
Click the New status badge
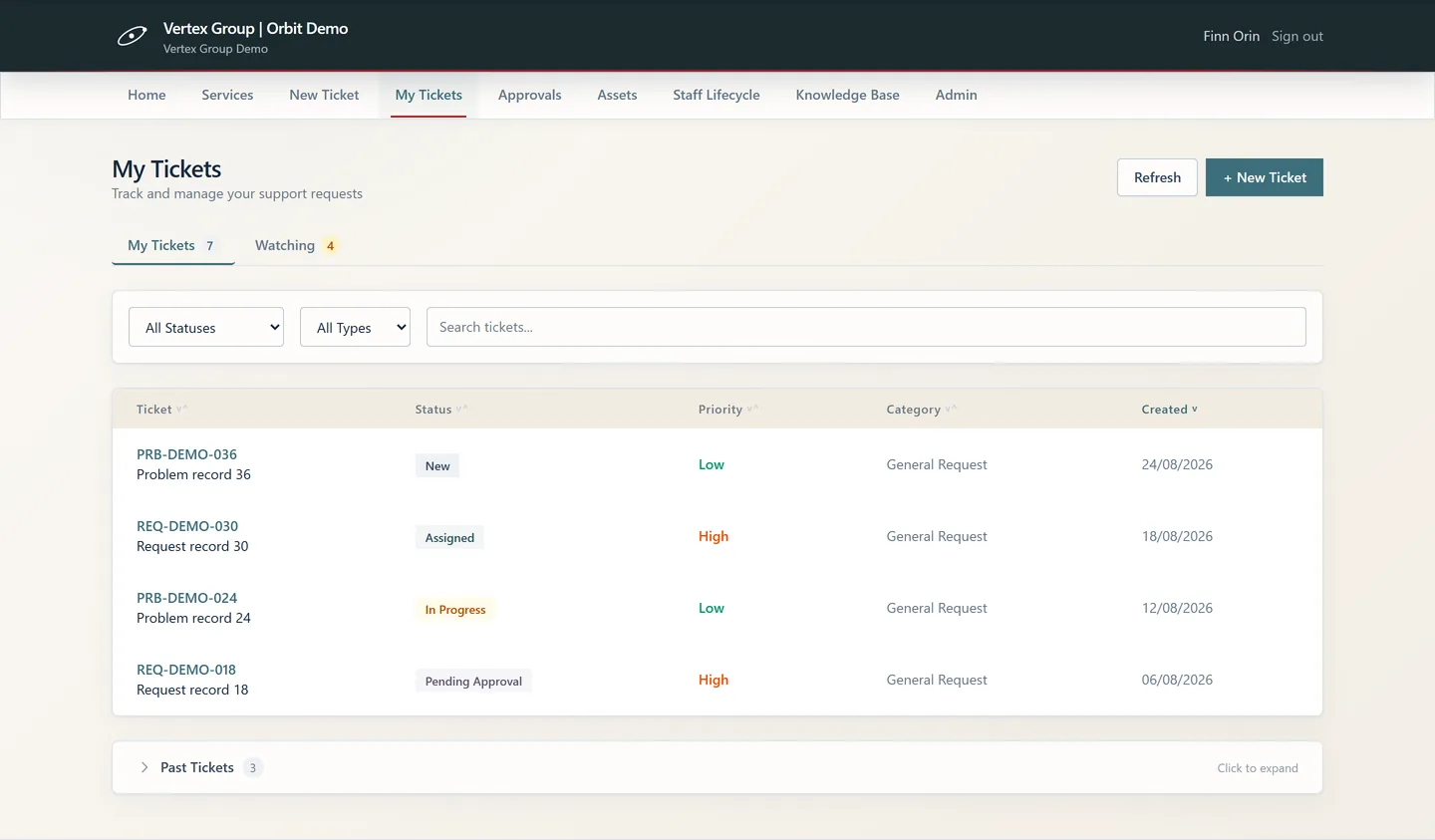coord(437,465)
